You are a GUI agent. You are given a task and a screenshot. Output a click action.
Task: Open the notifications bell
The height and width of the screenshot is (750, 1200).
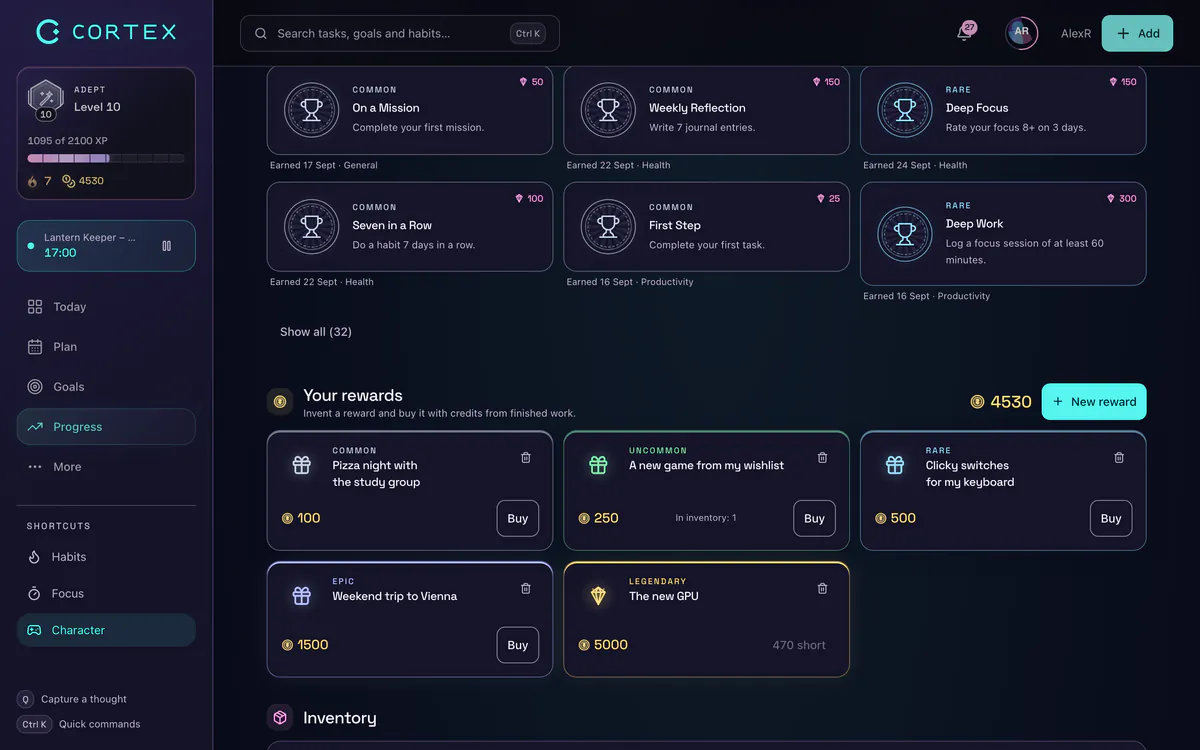(964, 33)
